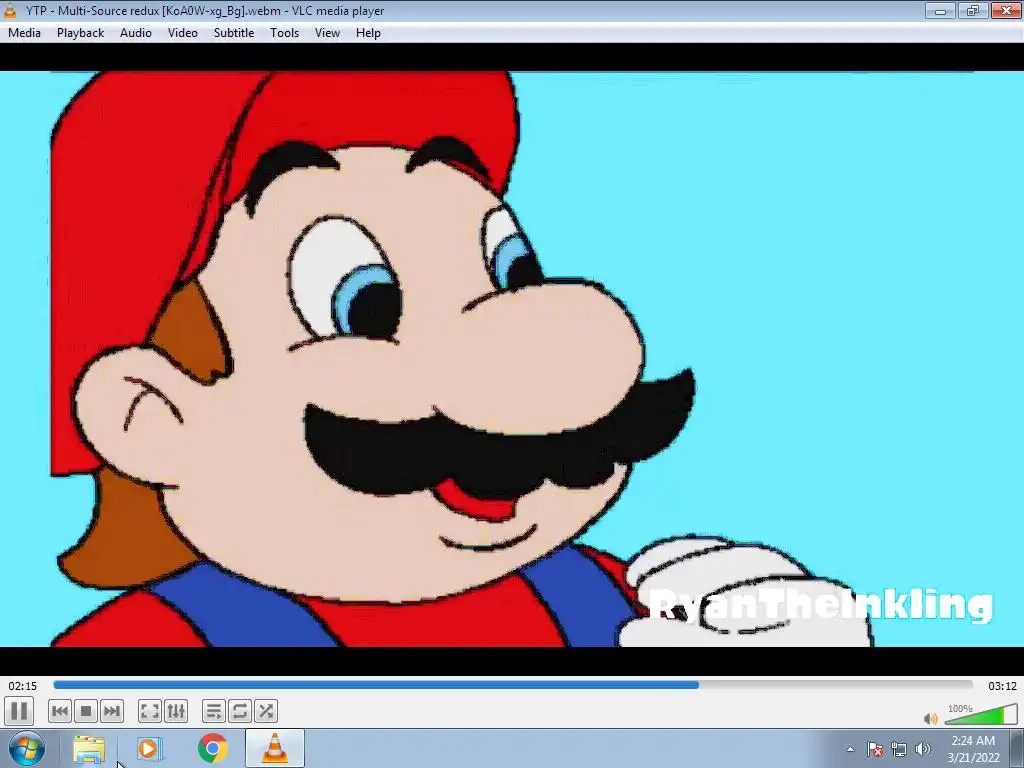Select VLC taskbar button
The image size is (1024, 768).
(275, 749)
